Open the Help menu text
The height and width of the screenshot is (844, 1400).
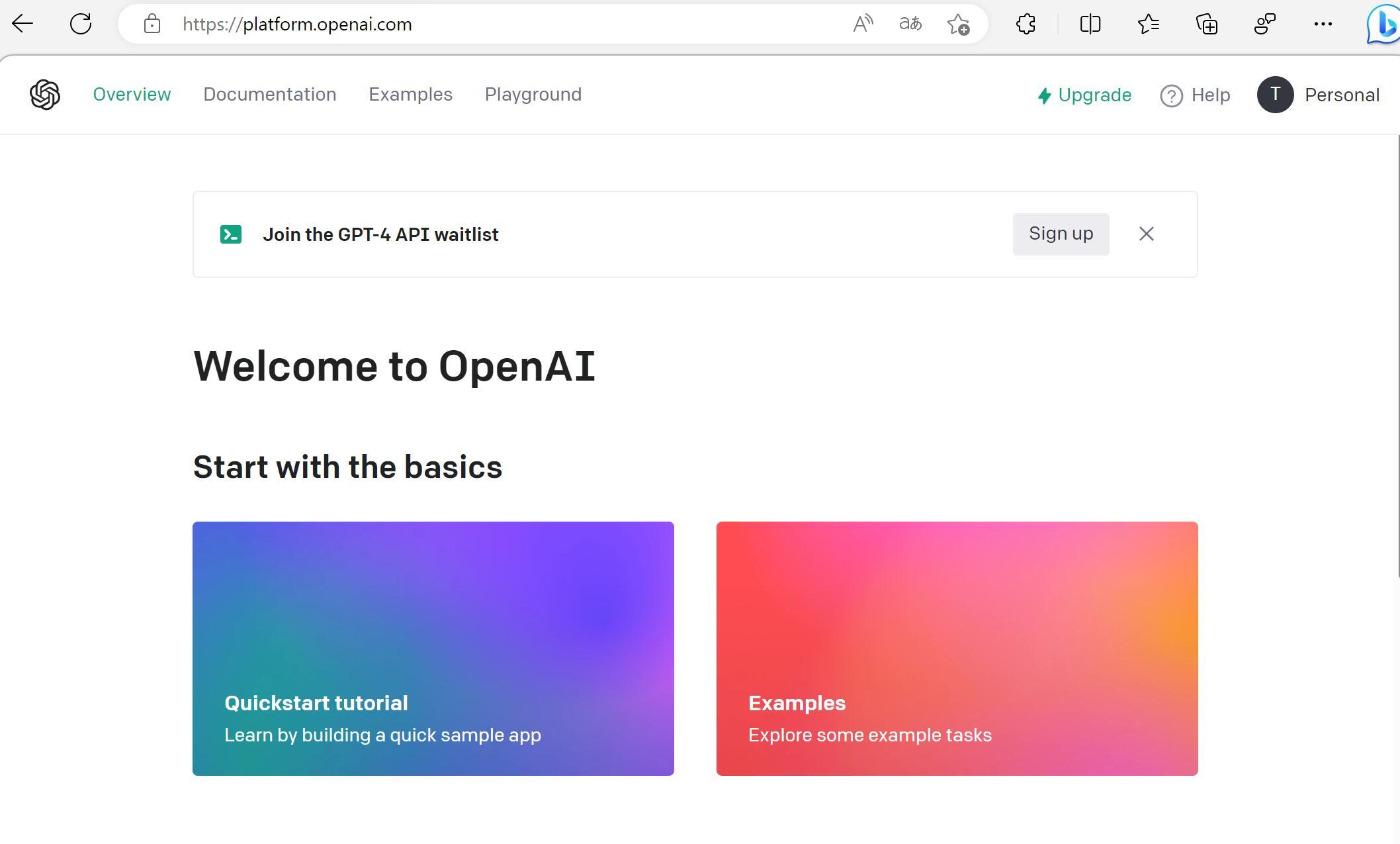pos(1211,95)
